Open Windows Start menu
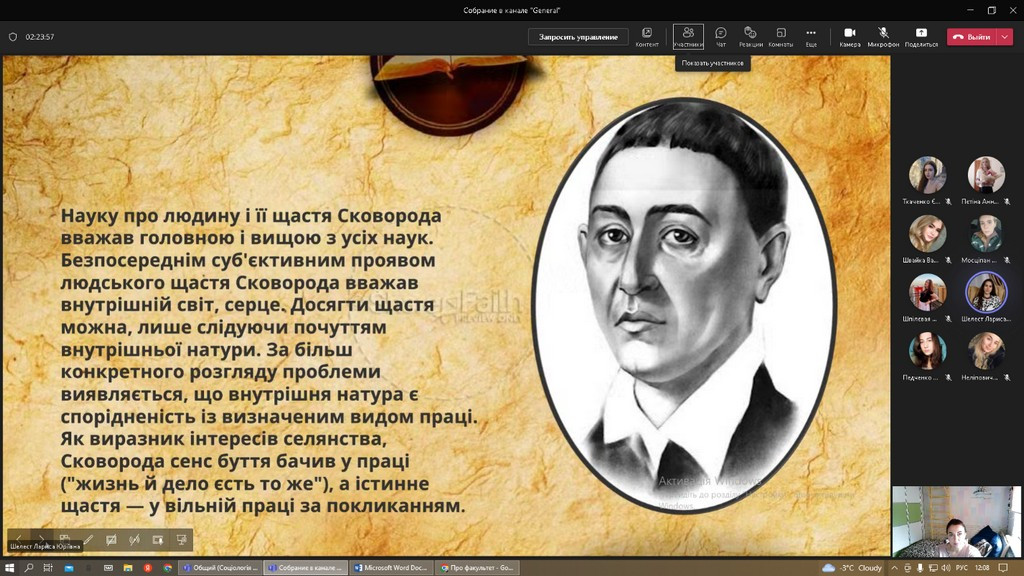 point(9,568)
